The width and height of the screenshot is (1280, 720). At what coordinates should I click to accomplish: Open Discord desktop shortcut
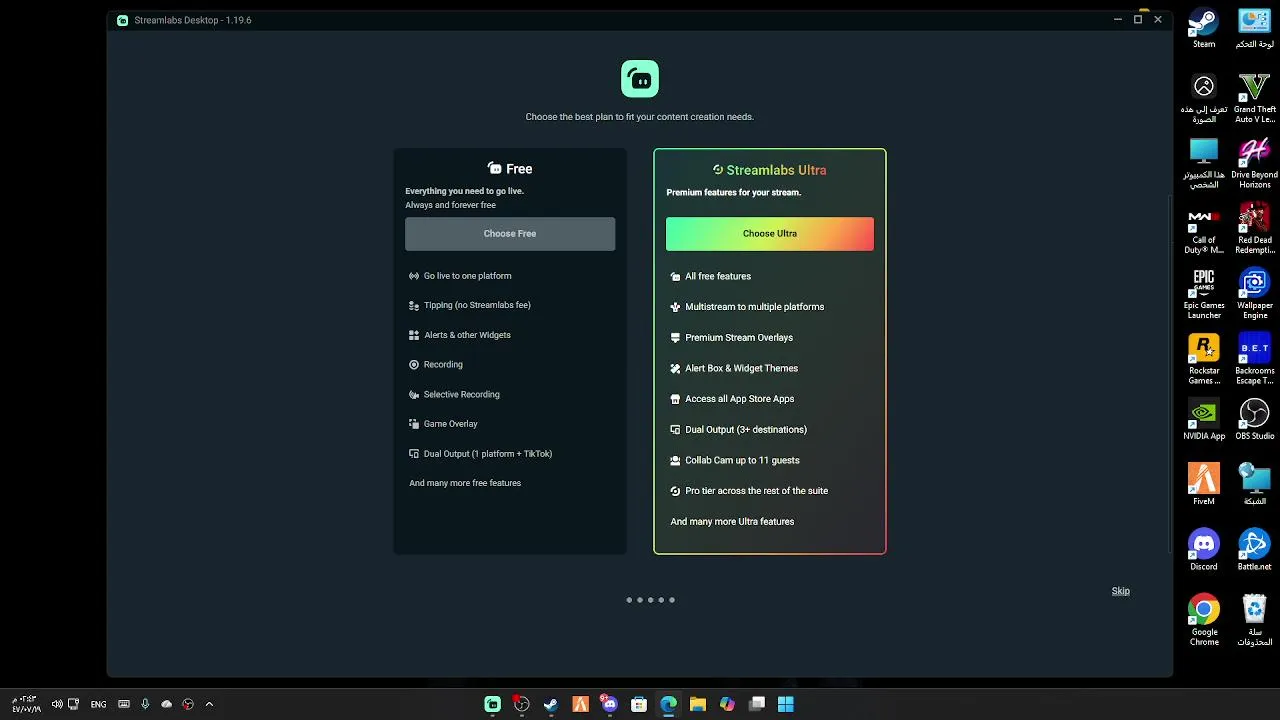tap(1204, 550)
